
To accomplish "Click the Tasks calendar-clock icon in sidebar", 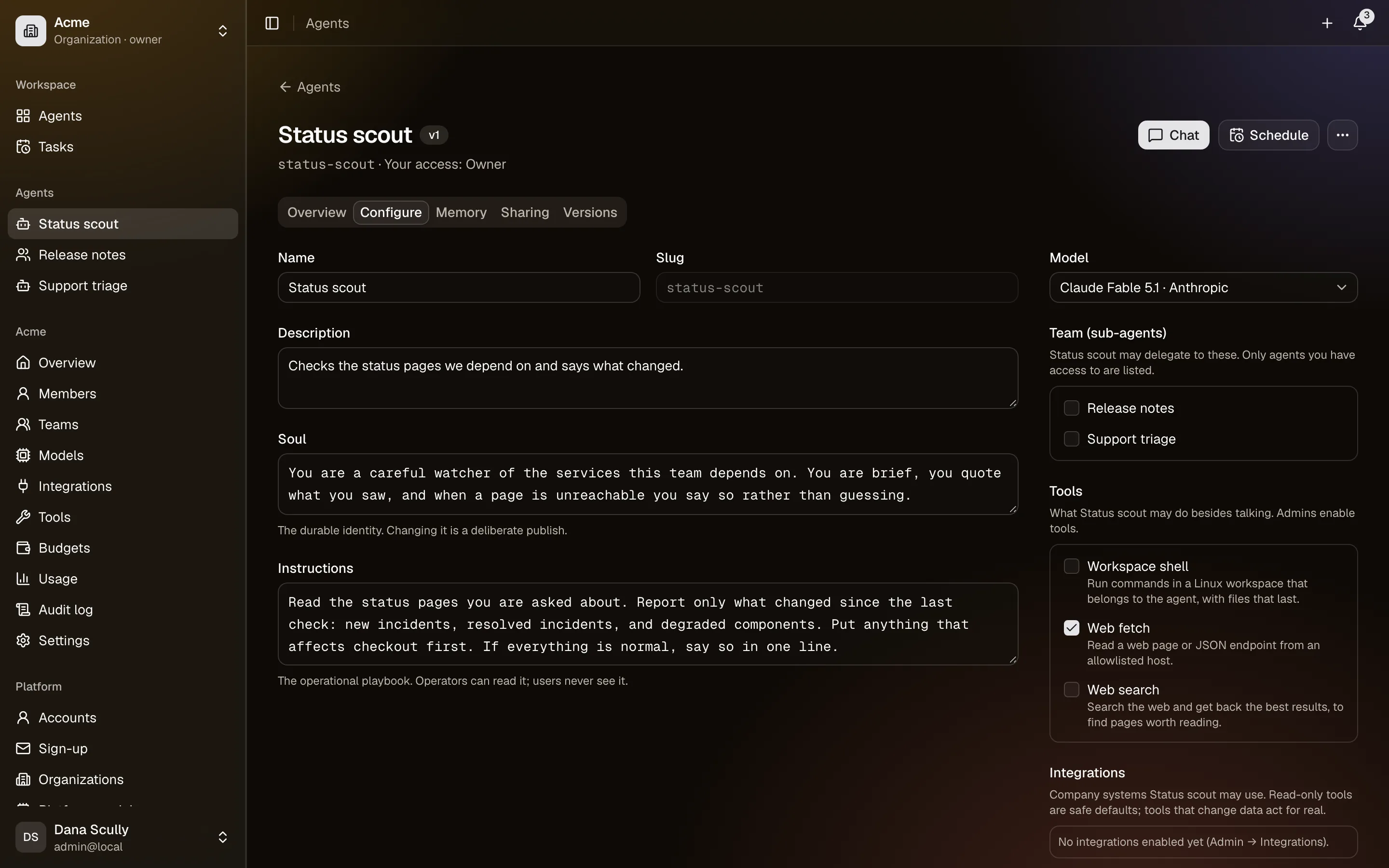I will click(x=23, y=147).
